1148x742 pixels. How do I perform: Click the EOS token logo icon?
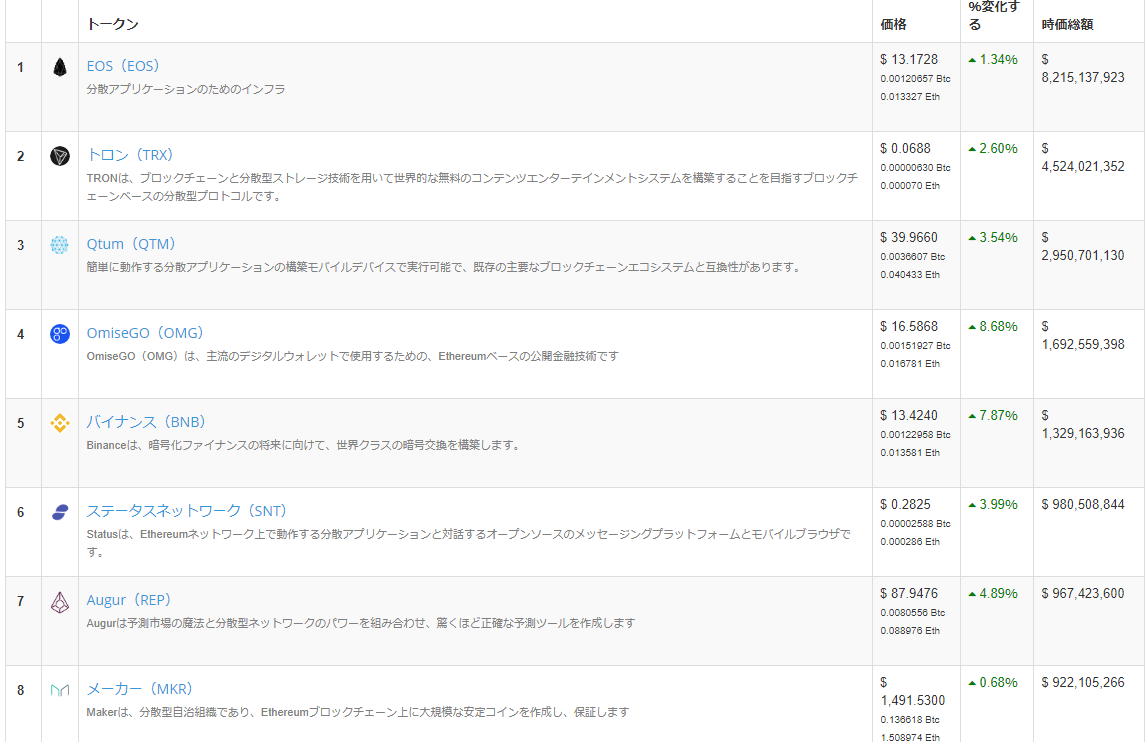pyautogui.click(x=60, y=67)
